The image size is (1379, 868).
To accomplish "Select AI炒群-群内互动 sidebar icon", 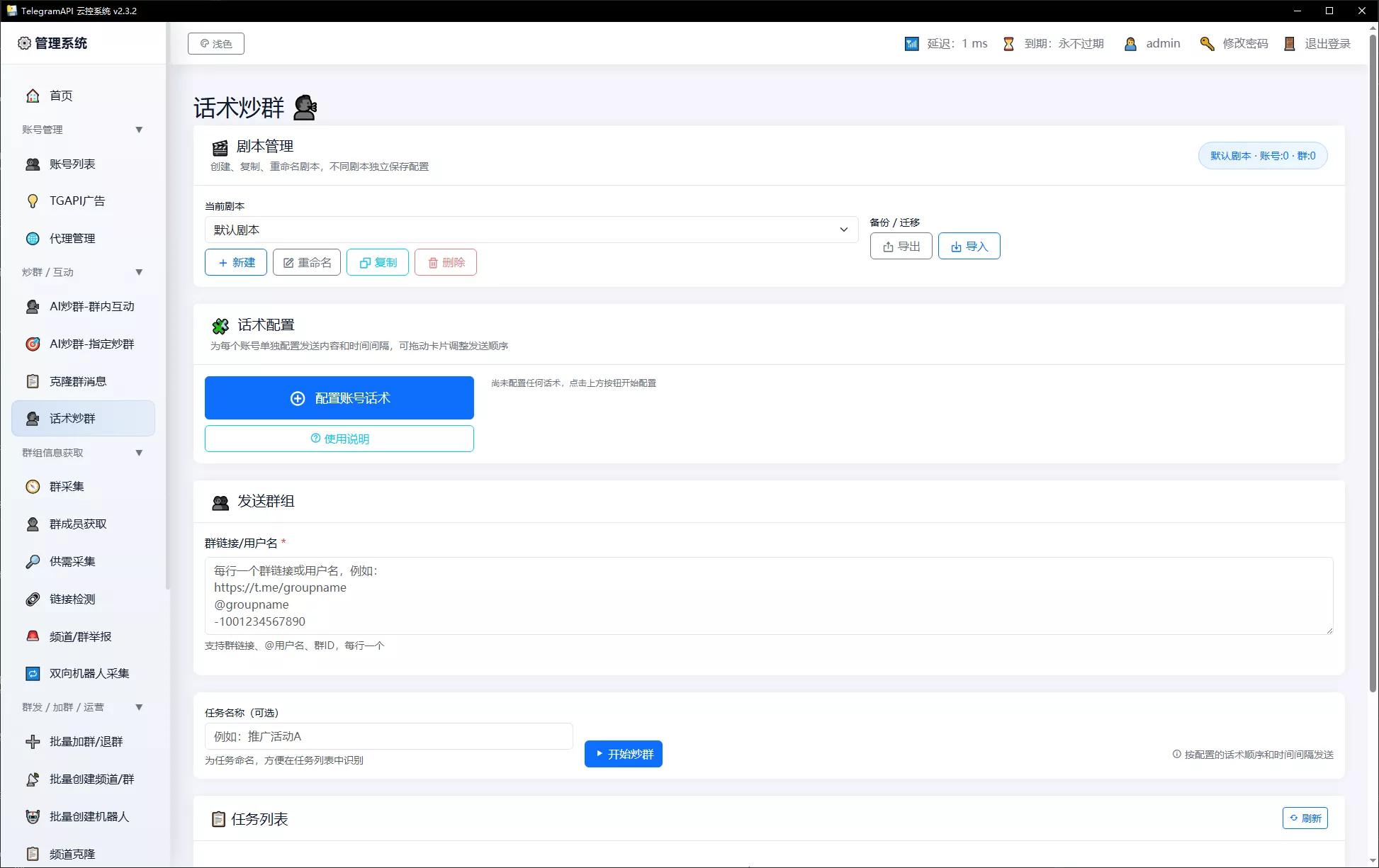I will pos(33,307).
